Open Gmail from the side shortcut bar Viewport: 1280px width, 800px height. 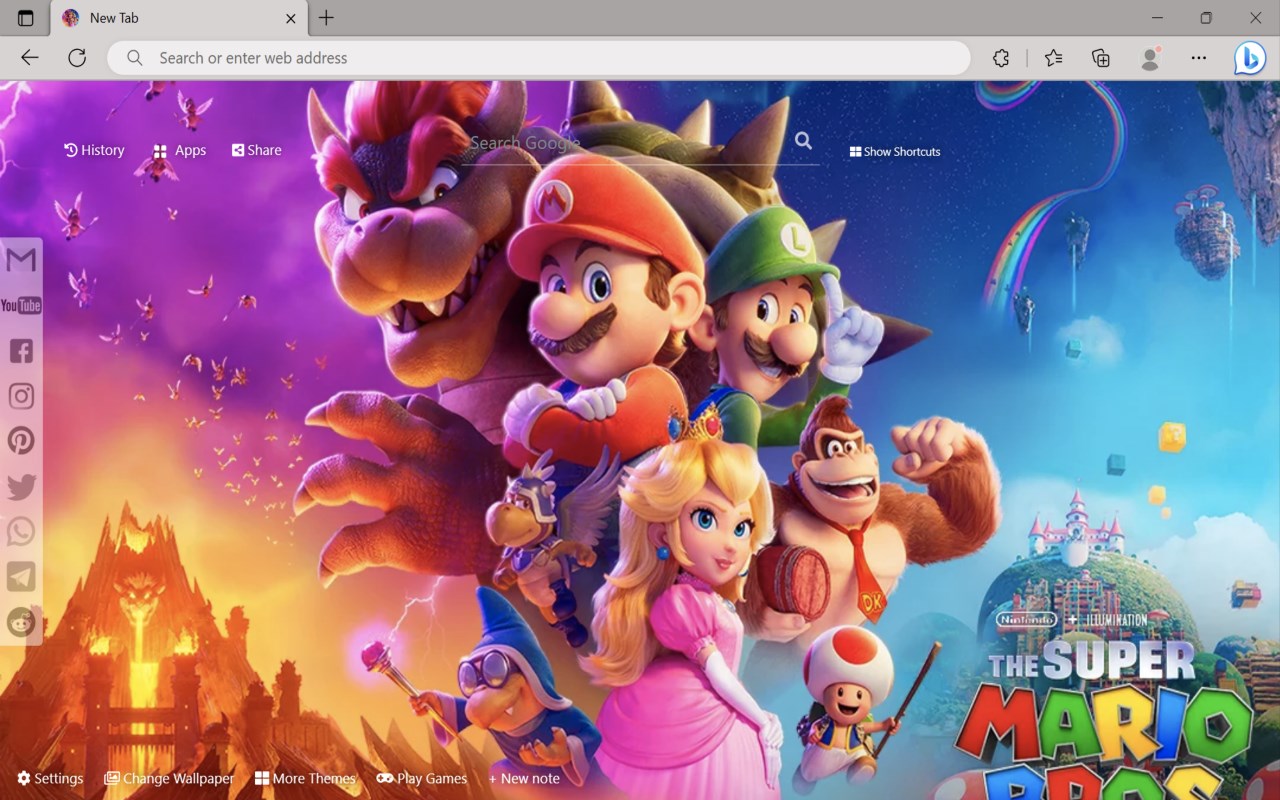tap(21, 260)
